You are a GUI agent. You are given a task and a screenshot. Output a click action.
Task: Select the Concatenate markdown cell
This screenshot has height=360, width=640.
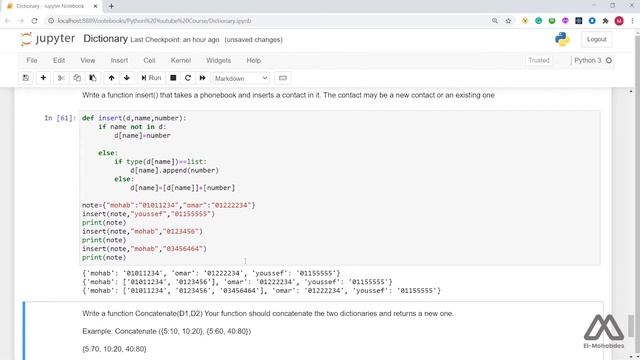tap(313, 331)
